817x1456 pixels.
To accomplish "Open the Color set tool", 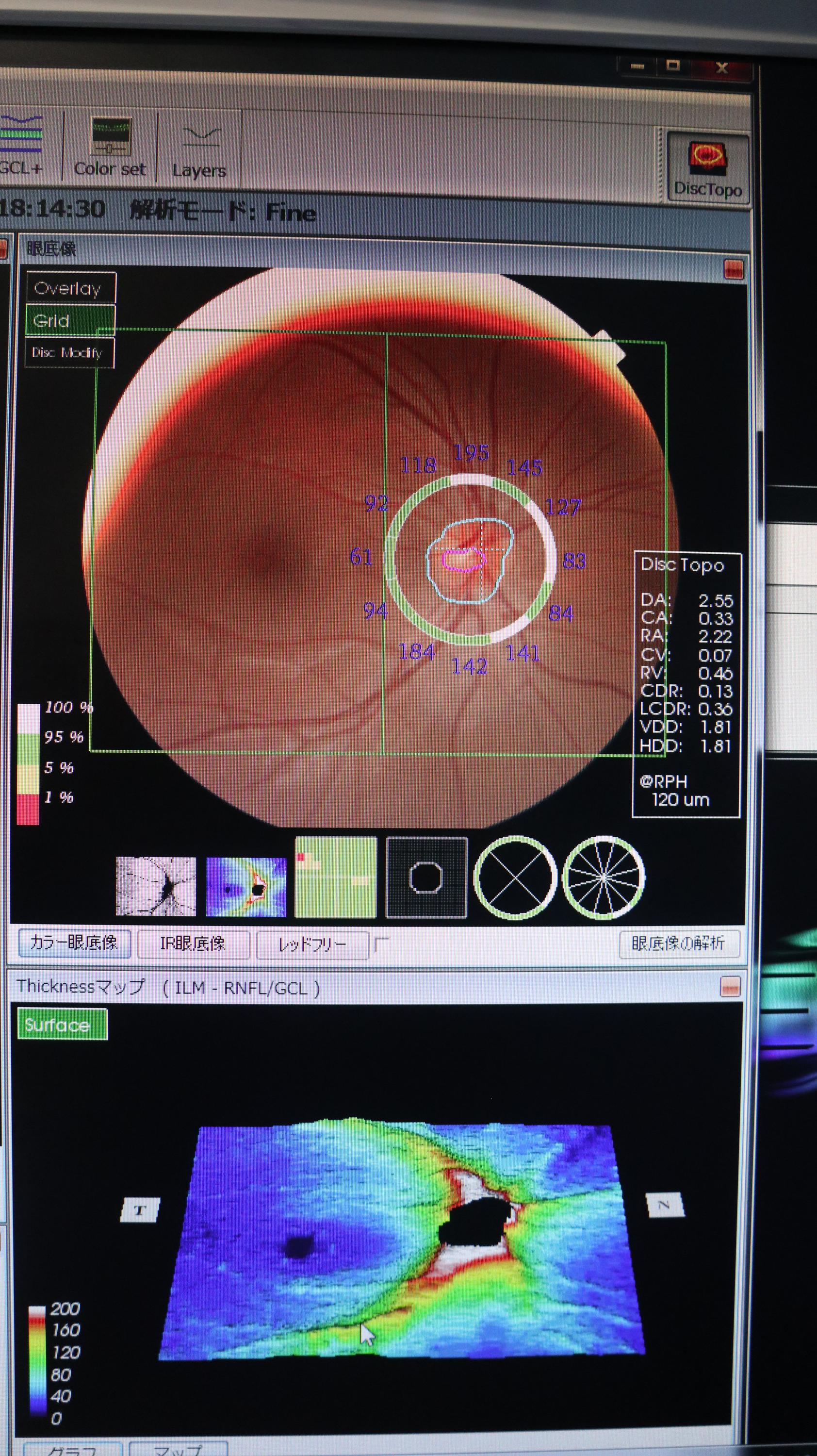I will [x=110, y=147].
